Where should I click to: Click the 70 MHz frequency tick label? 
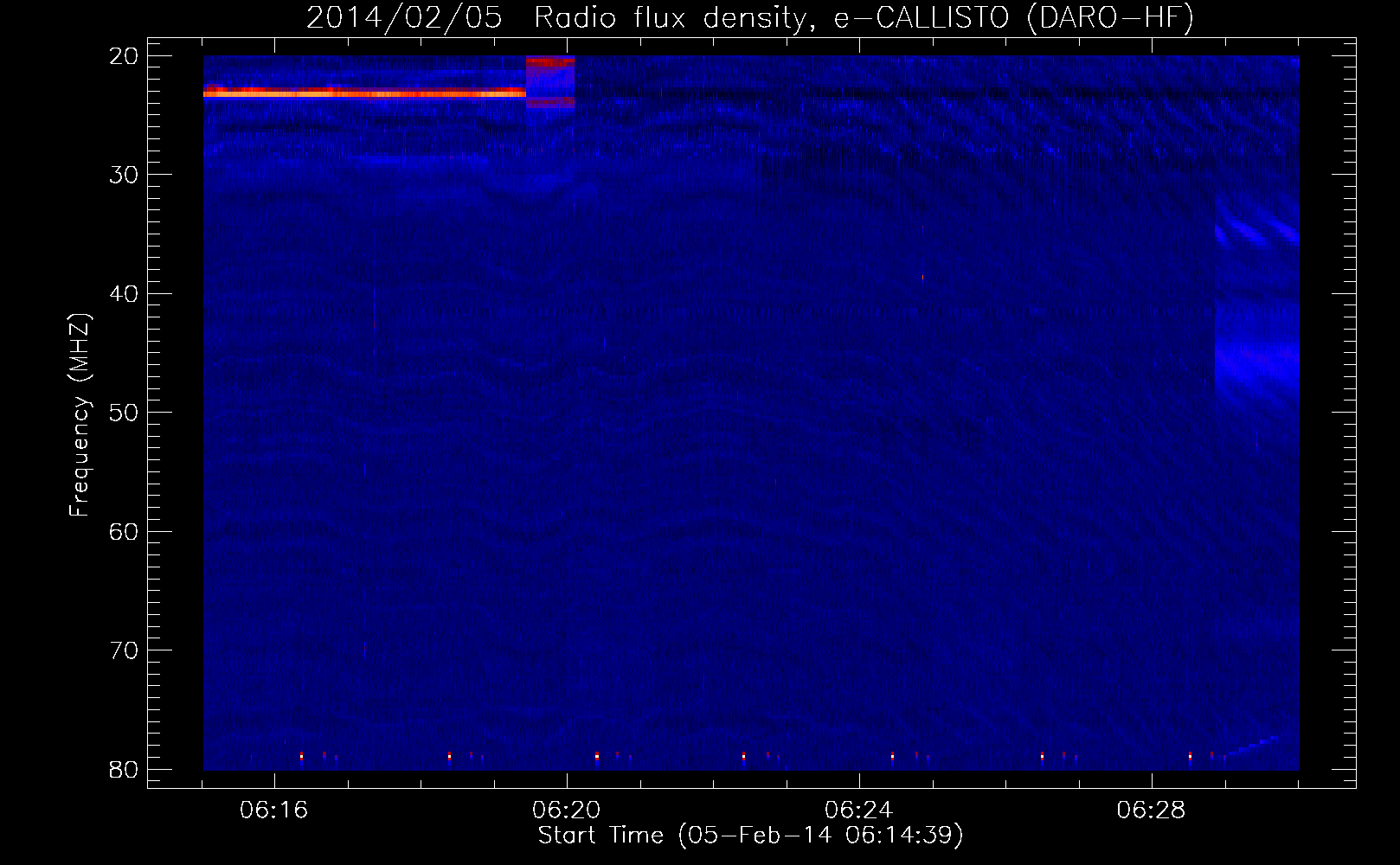125,650
